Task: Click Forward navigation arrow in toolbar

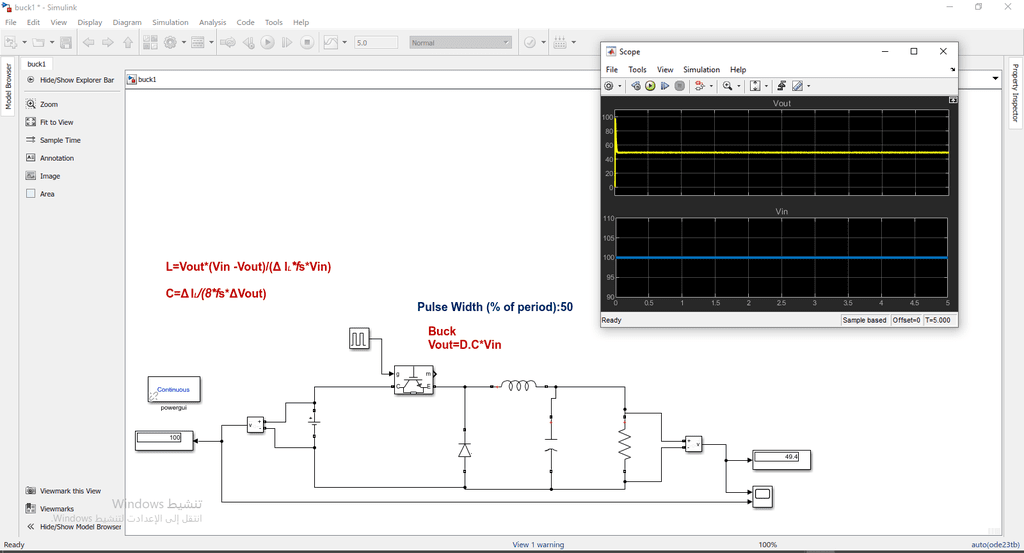Action: click(x=108, y=42)
